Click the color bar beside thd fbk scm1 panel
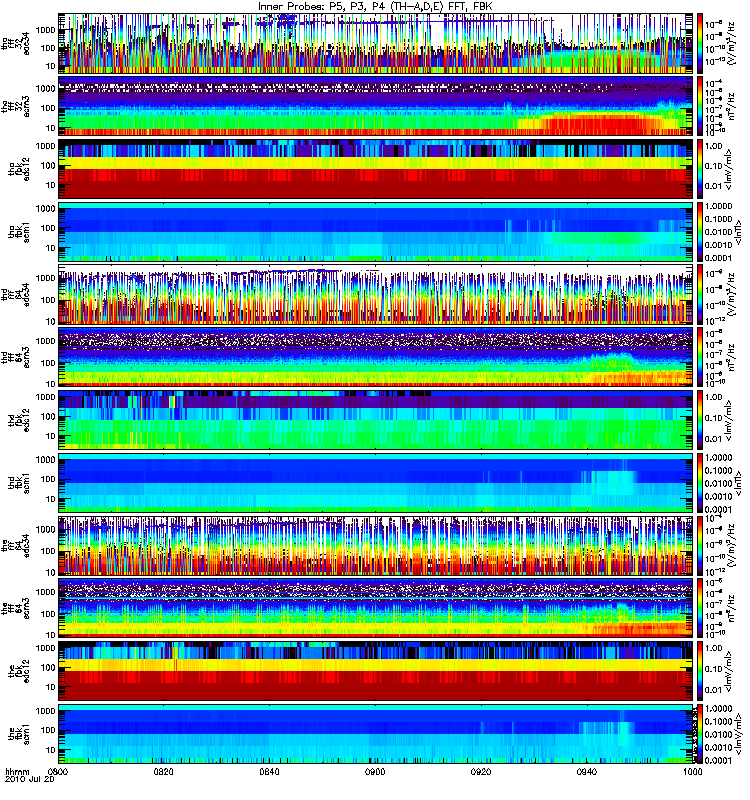Image resolution: width=750 pixels, height=800 pixels. click(700, 483)
